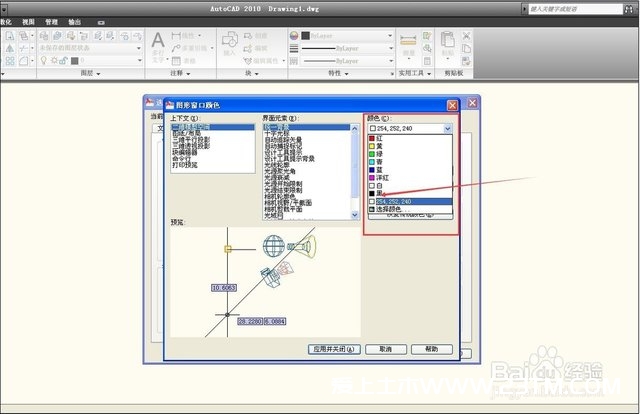Close the drawing window colors dialog
The image size is (640, 414).
tap(452, 105)
